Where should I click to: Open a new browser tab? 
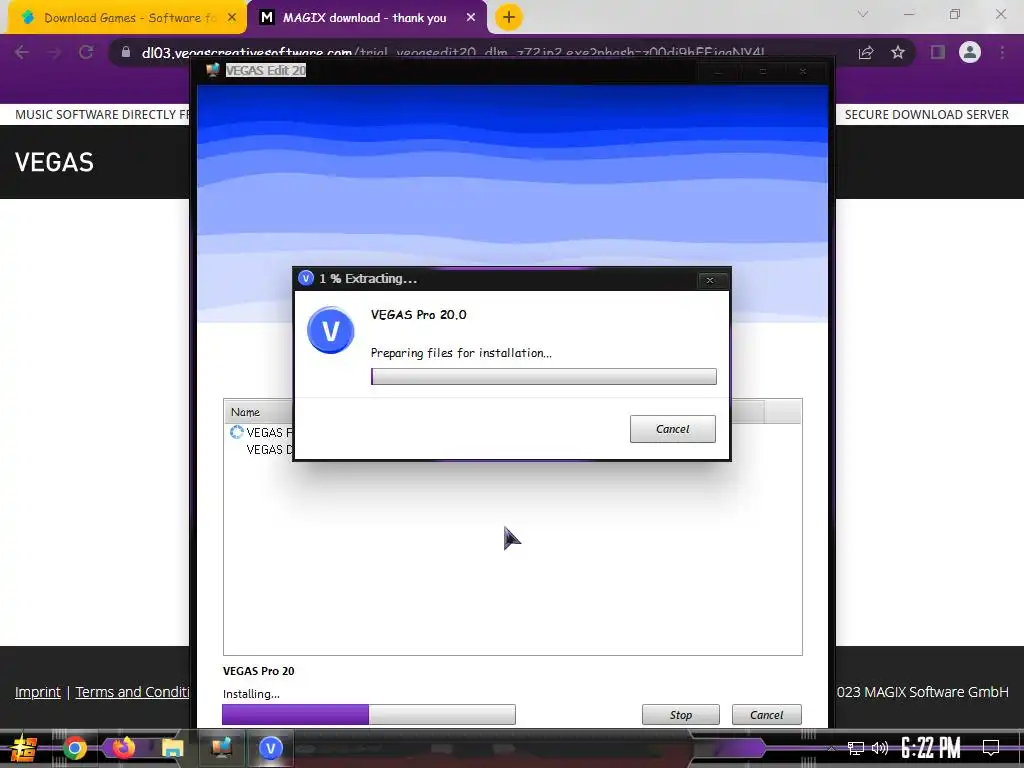click(x=509, y=18)
